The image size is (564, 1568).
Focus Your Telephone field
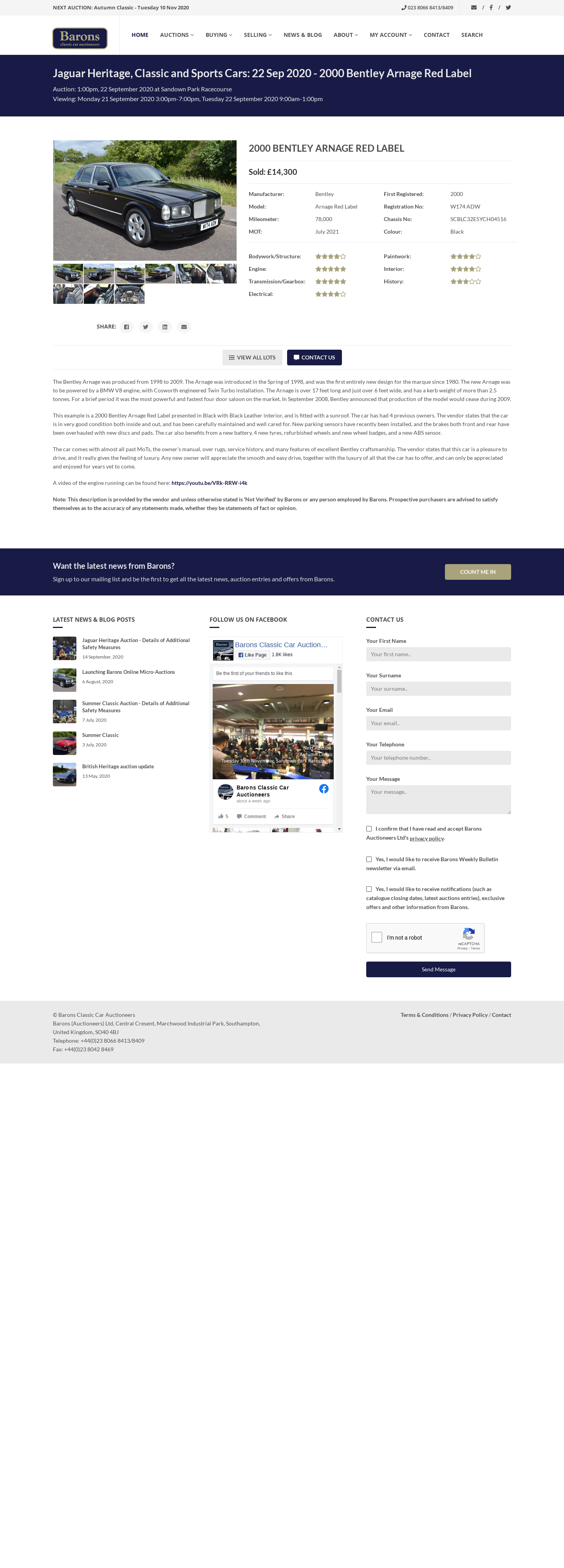point(438,758)
